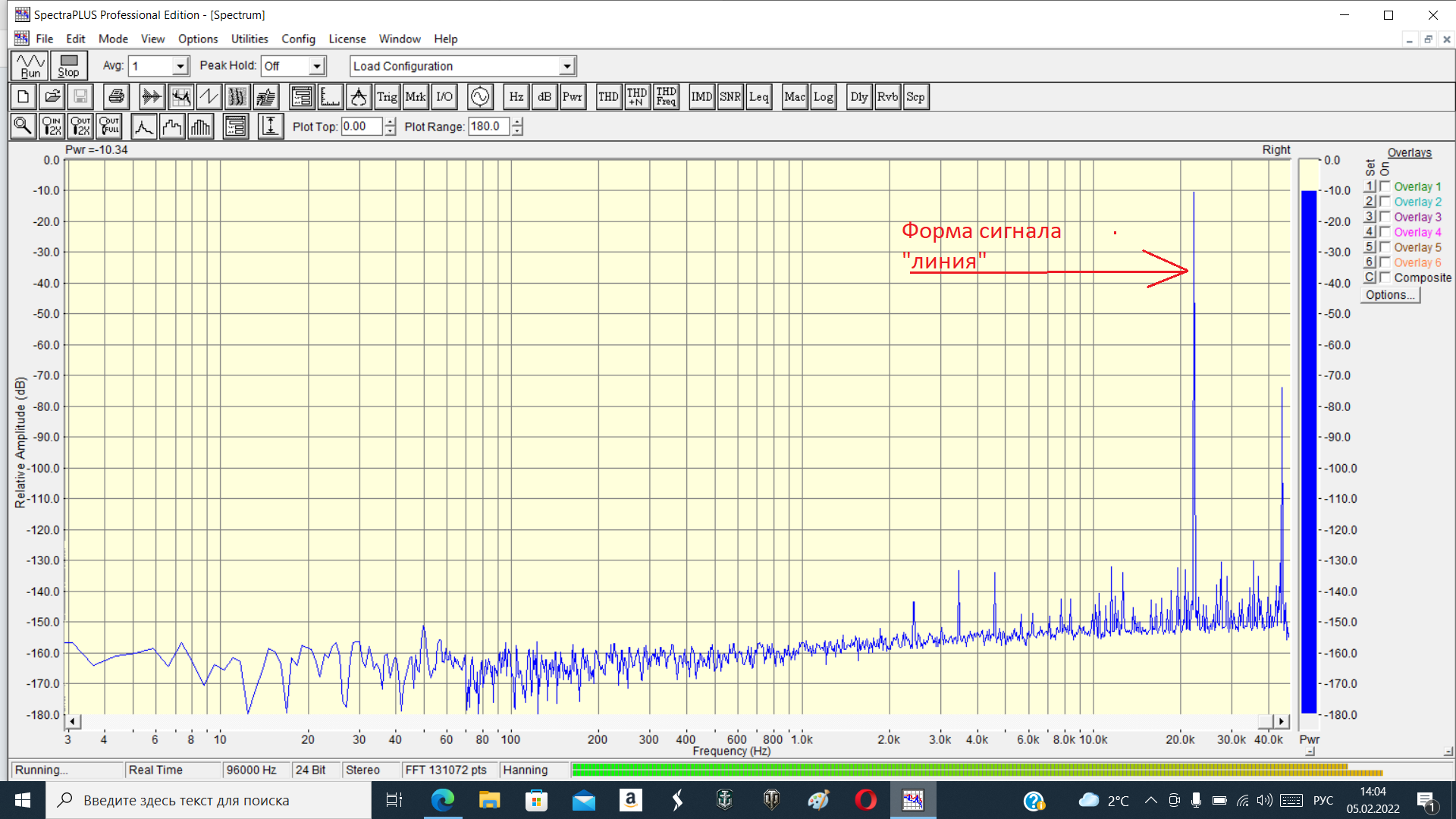
Task: Open the Config menu
Action: 298,39
